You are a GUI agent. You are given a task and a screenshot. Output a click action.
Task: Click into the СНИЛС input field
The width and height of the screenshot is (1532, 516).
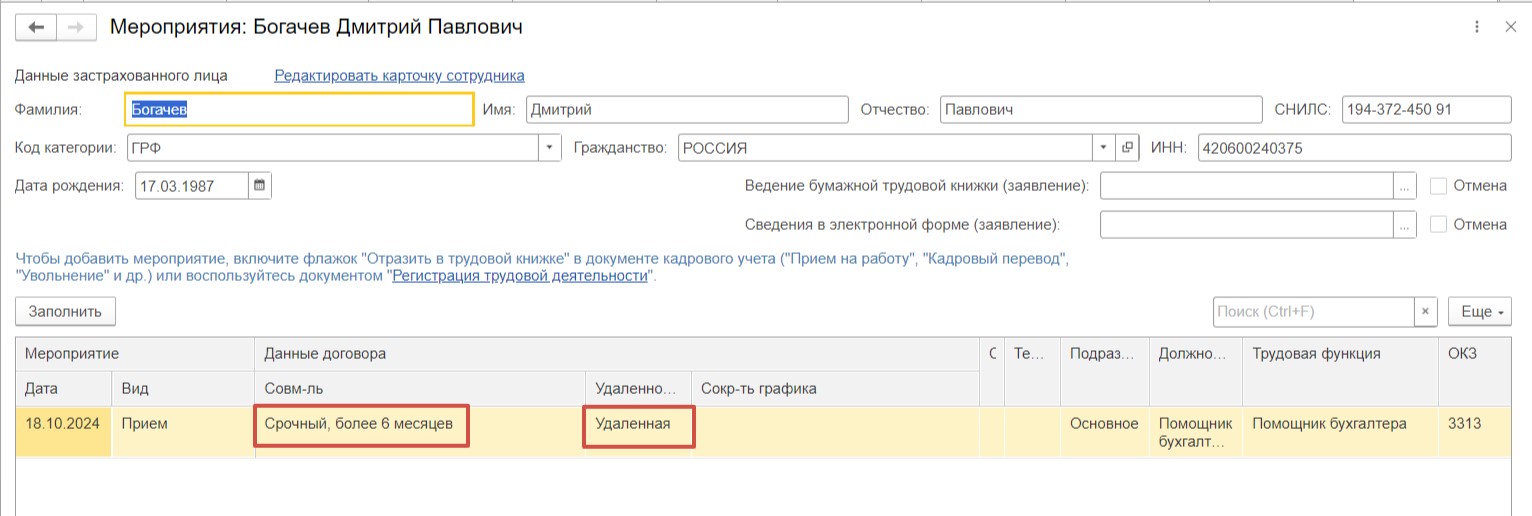tap(1426, 110)
